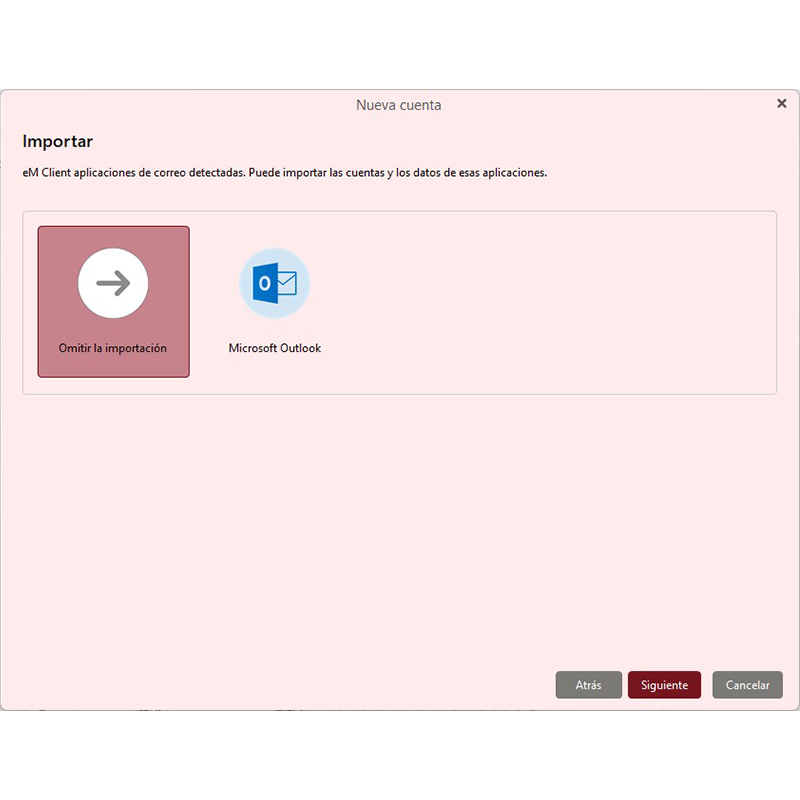This screenshot has height=800, width=800.
Task: Click the "Microsoft Outlook" text label
Action: pyautogui.click(x=274, y=349)
